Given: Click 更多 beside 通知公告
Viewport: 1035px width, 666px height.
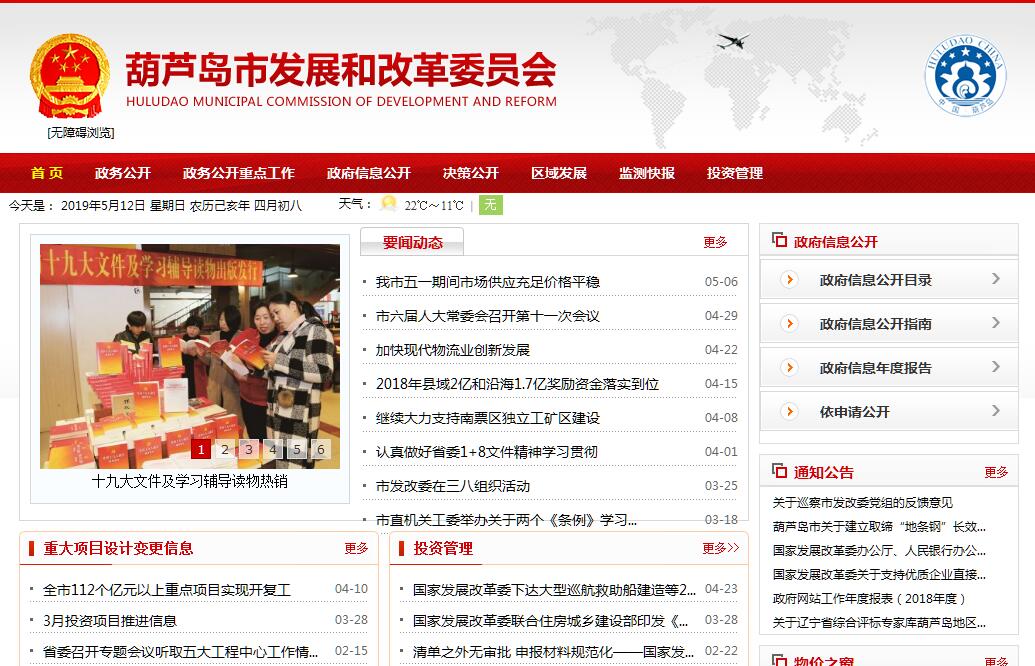Looking at the screenshot, I should (x=996, y=472).
